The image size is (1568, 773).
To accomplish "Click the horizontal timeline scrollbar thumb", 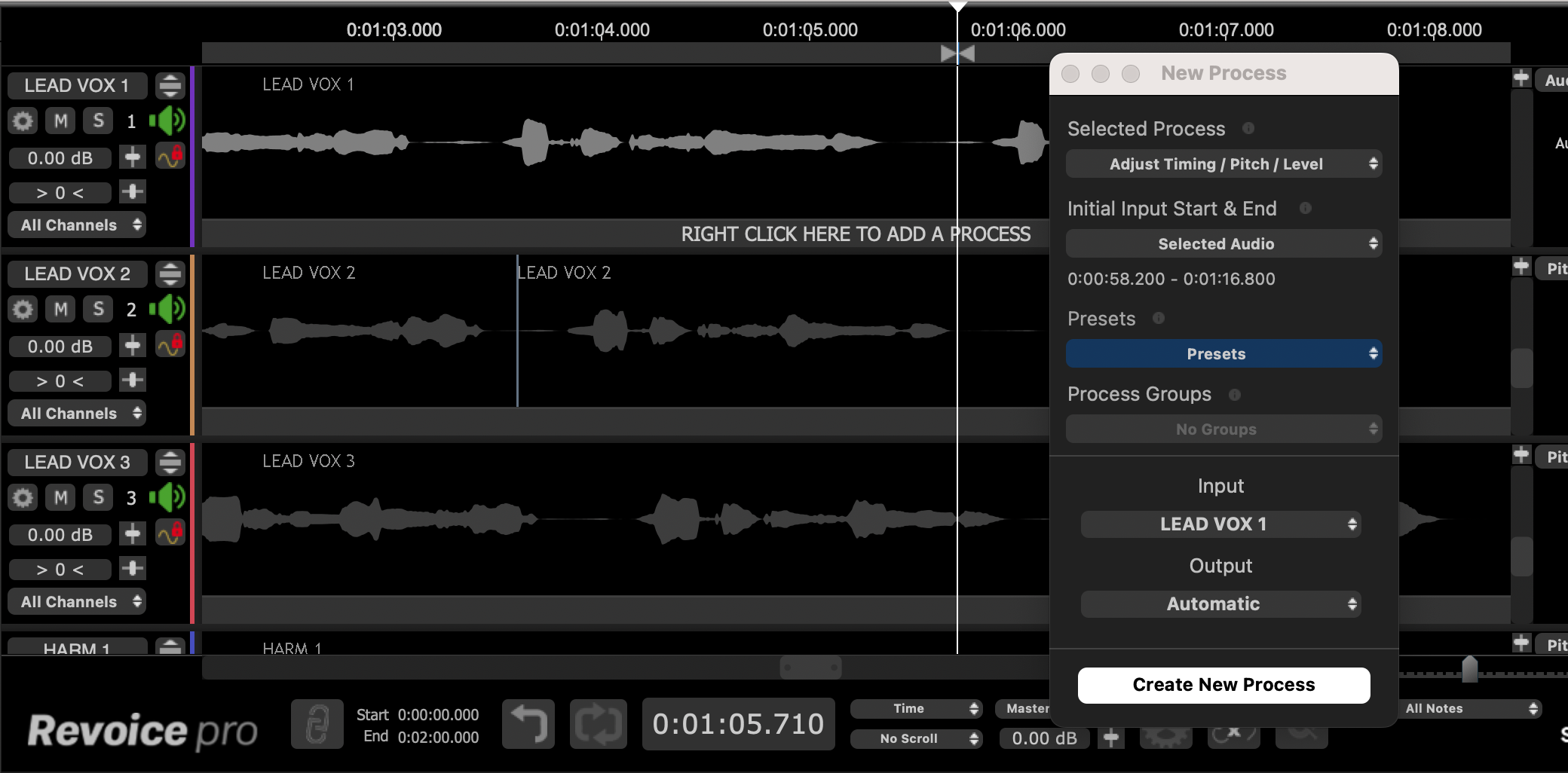I will coord(810,668).
